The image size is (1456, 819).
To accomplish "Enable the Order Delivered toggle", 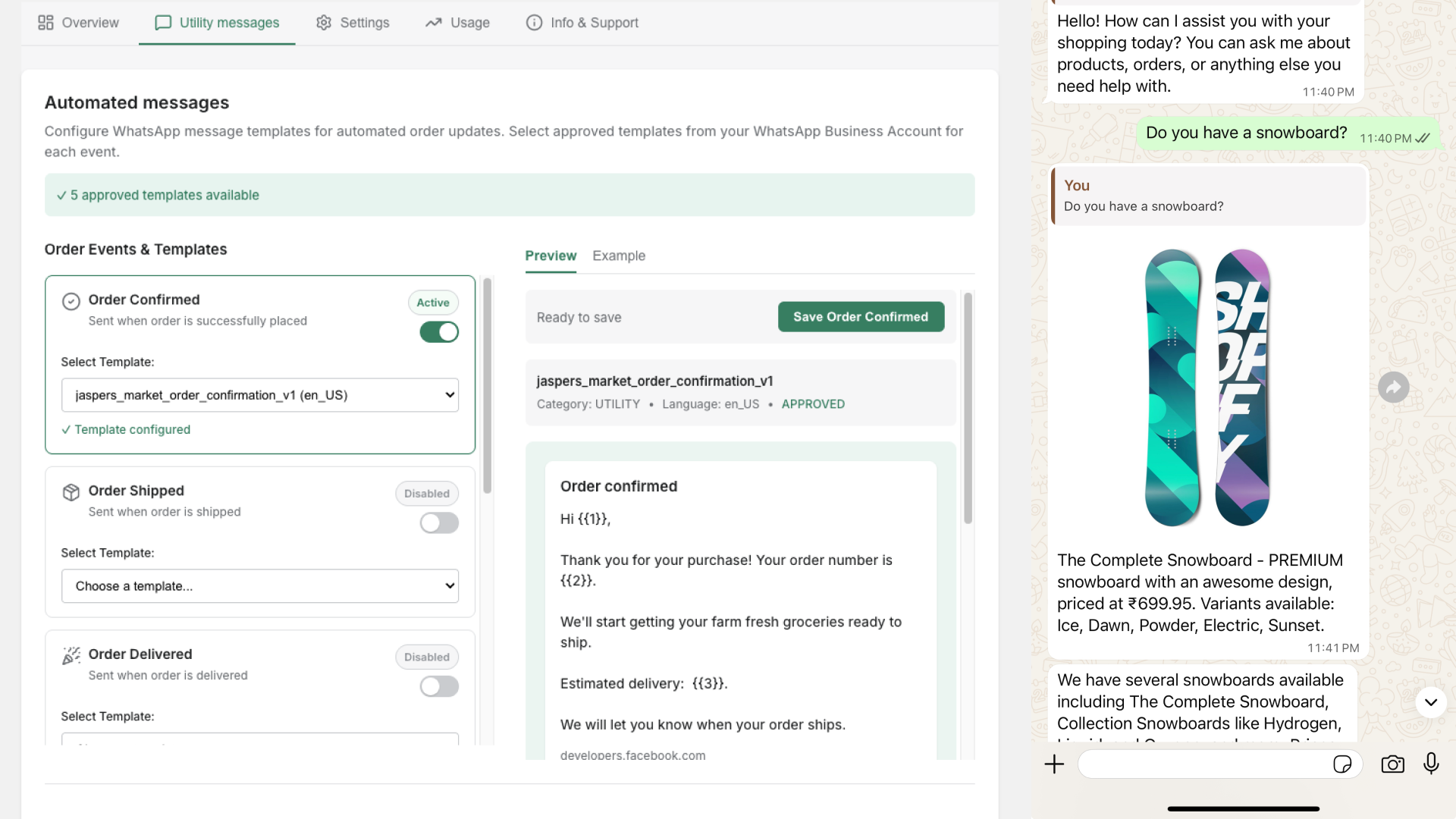I will pyautogui.click(x=439, y=686).
